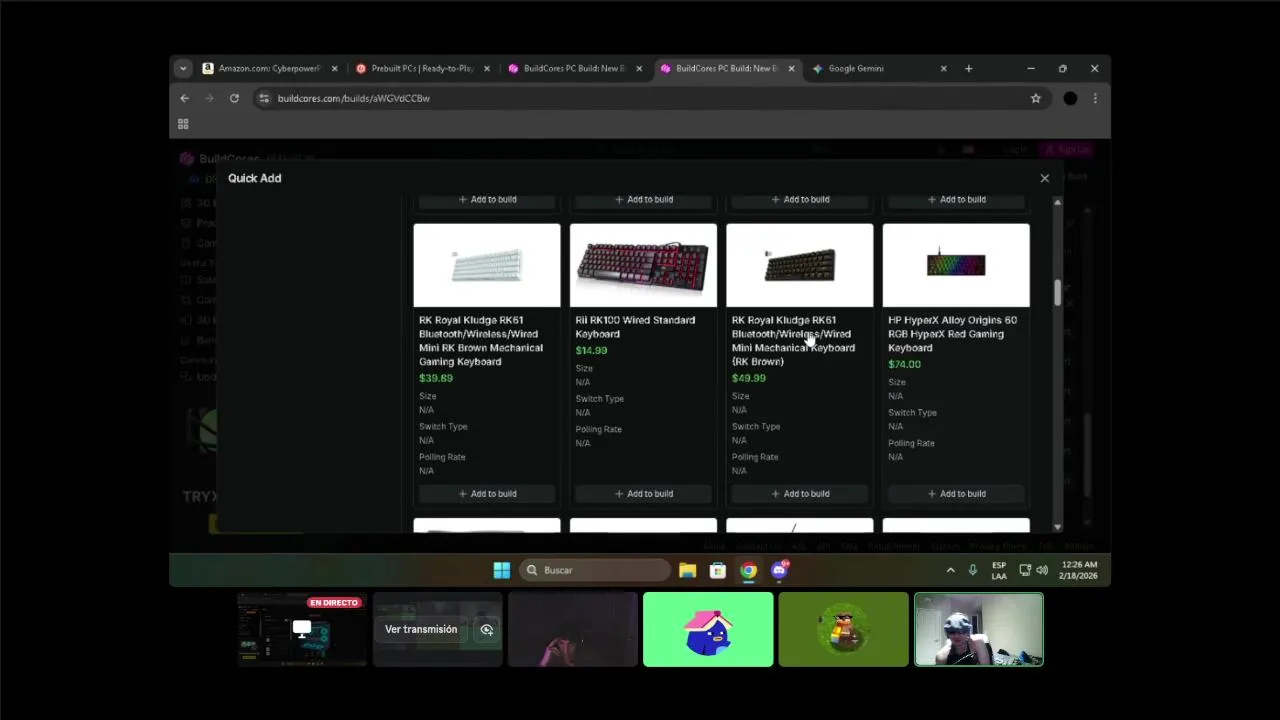Open site information icon in address bar
This screenshot has width=1280, height=720.
[x=264, y=98]
